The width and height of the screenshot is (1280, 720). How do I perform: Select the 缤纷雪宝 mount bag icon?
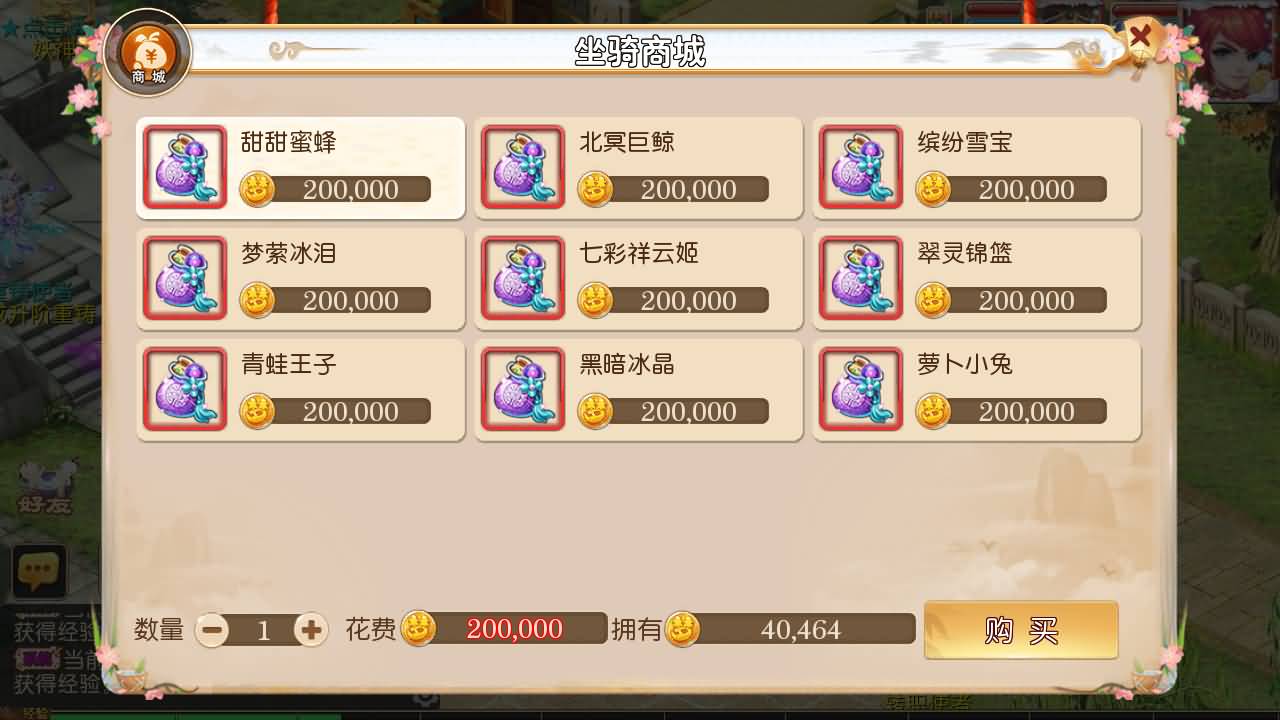[x=861, y=167]
